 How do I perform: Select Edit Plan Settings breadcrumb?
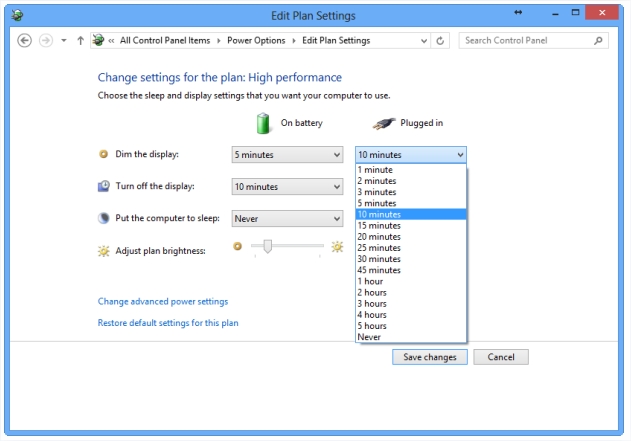[336, 41]
